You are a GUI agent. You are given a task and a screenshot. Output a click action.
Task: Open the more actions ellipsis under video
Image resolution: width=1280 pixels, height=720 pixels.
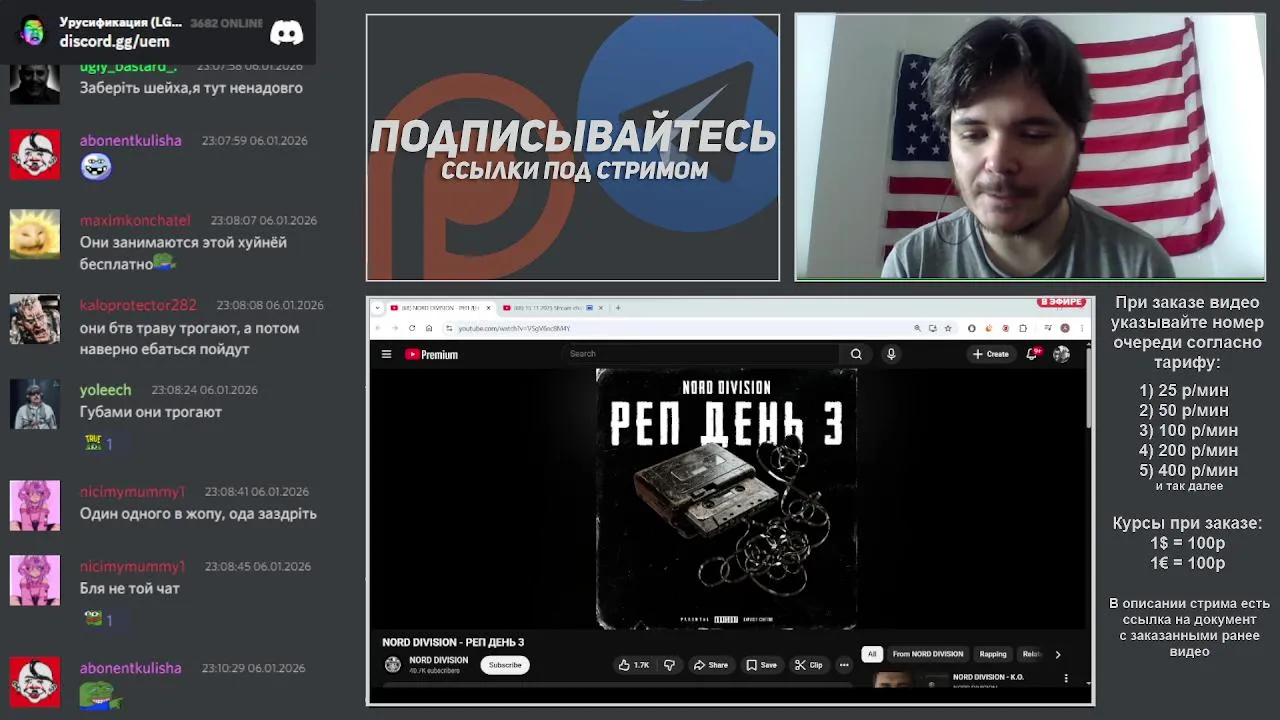point(844,665)
